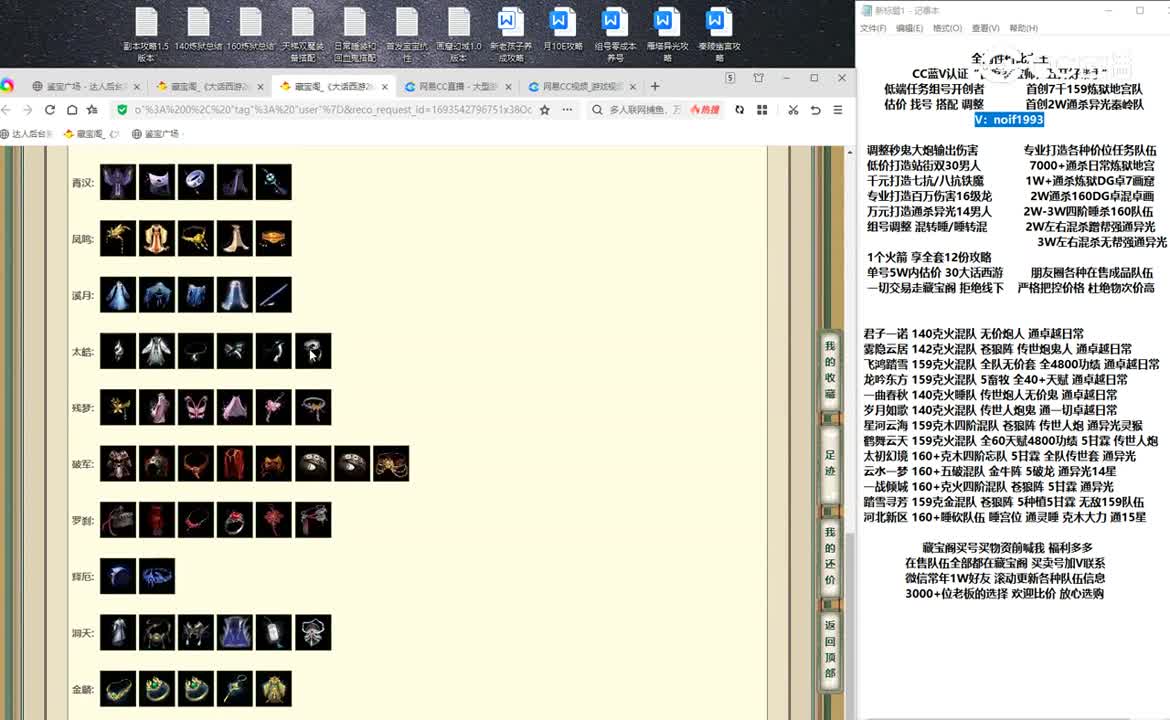Open Notepad 文件(F) menu
Screen dimensions: 1170x720
click(873, 28)
